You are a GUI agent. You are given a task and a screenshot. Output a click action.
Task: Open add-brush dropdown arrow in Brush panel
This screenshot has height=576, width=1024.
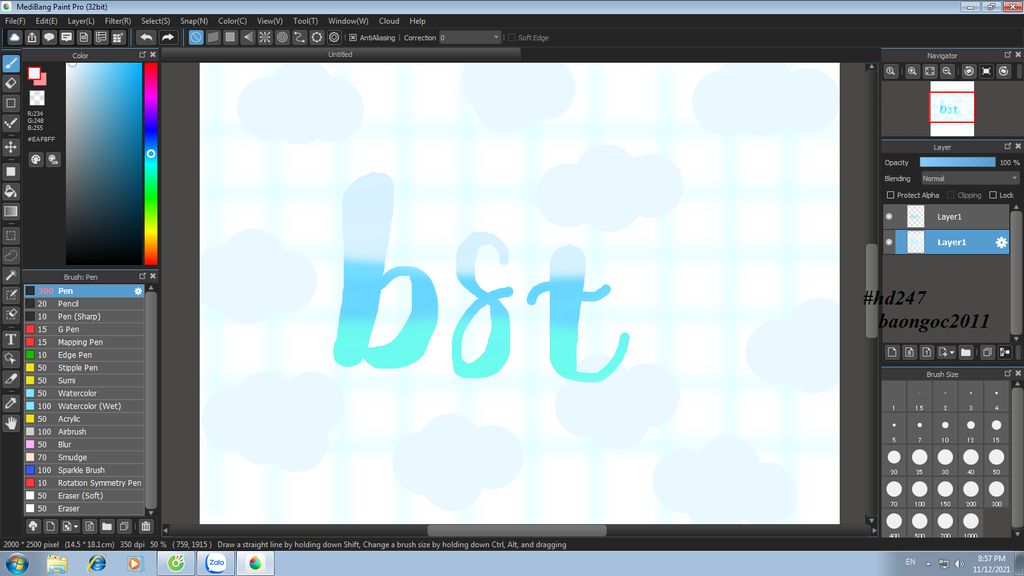pyautogui.click(x=76, y=526)
